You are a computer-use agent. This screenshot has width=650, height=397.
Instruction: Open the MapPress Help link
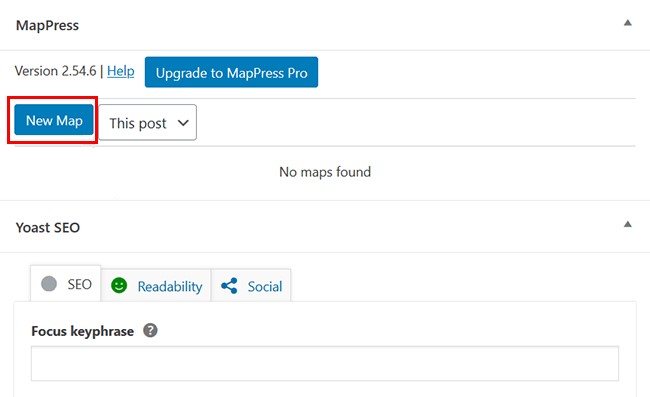(121, 71)
